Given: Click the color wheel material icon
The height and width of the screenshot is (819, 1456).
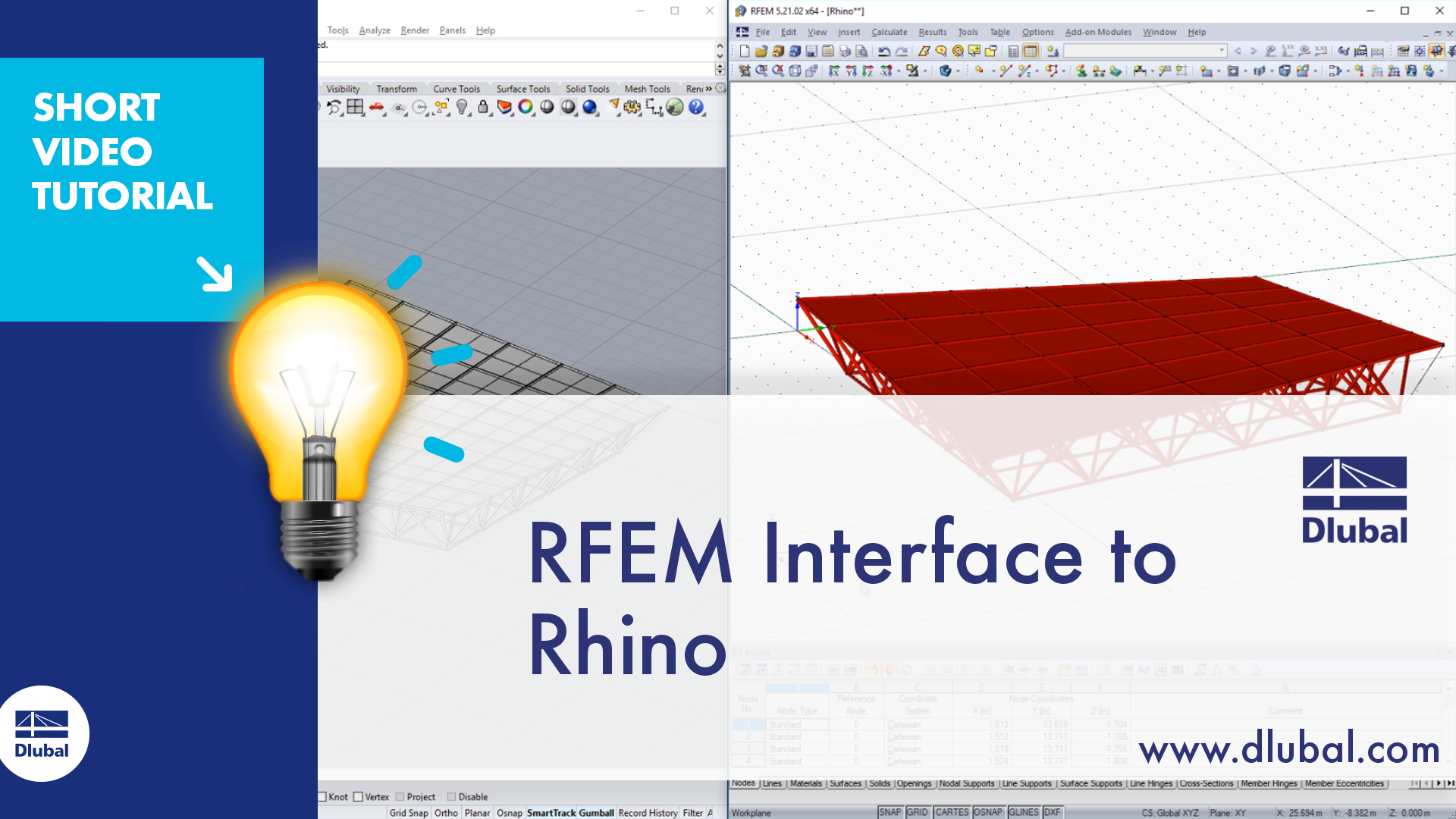Looking at the screenshot, I should [526, 108].
